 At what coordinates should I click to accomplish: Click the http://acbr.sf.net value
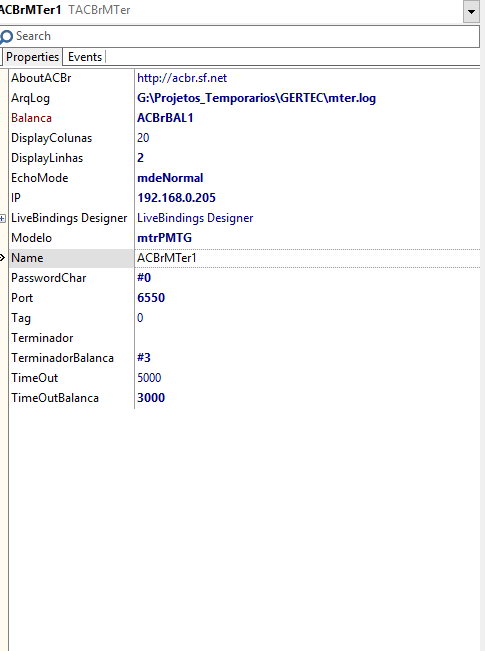coord(182,78)
